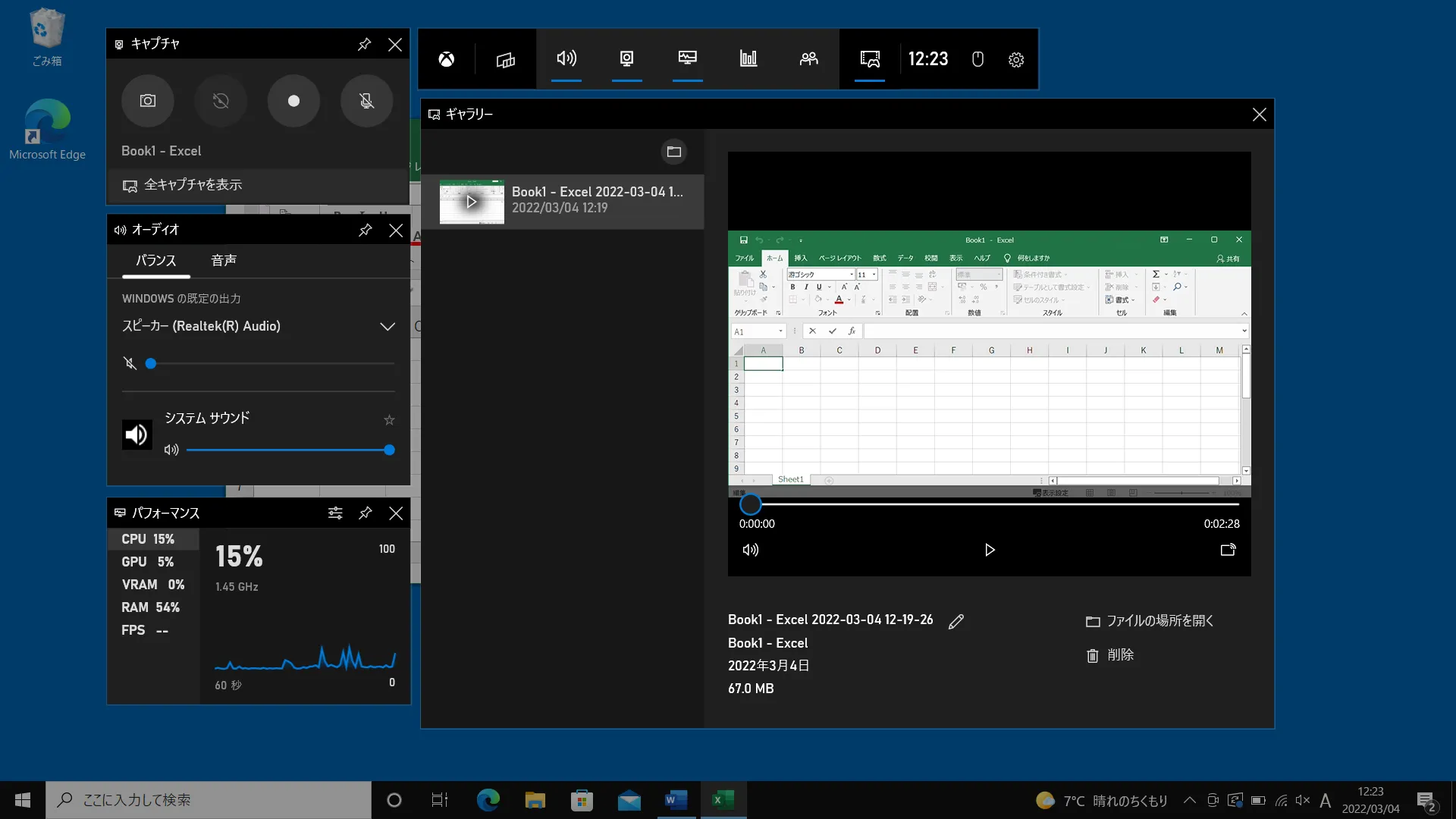
Task: Switch to the 音声 tab
Action: (223, 260)
